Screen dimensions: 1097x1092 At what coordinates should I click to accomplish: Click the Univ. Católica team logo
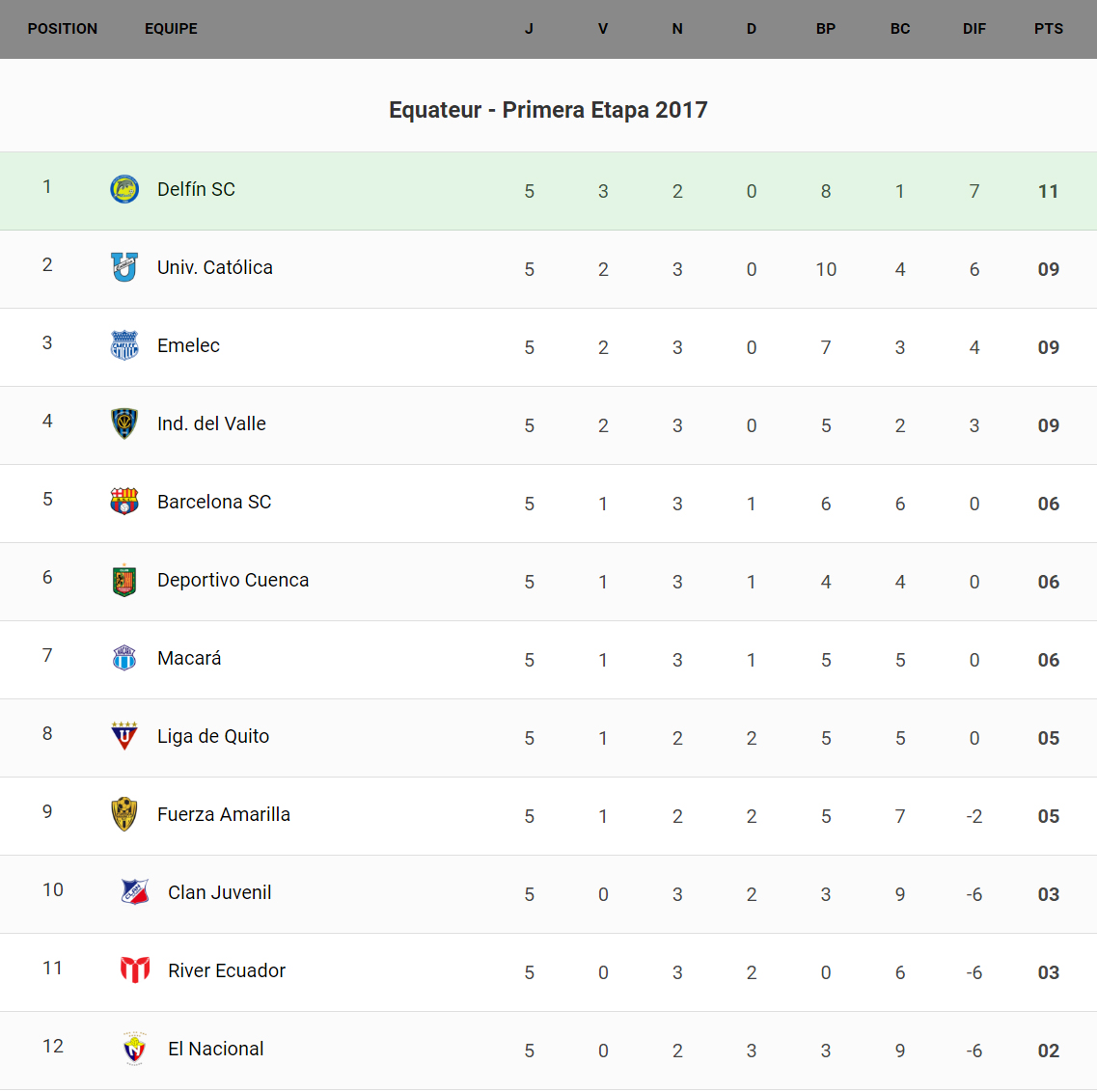124,267
